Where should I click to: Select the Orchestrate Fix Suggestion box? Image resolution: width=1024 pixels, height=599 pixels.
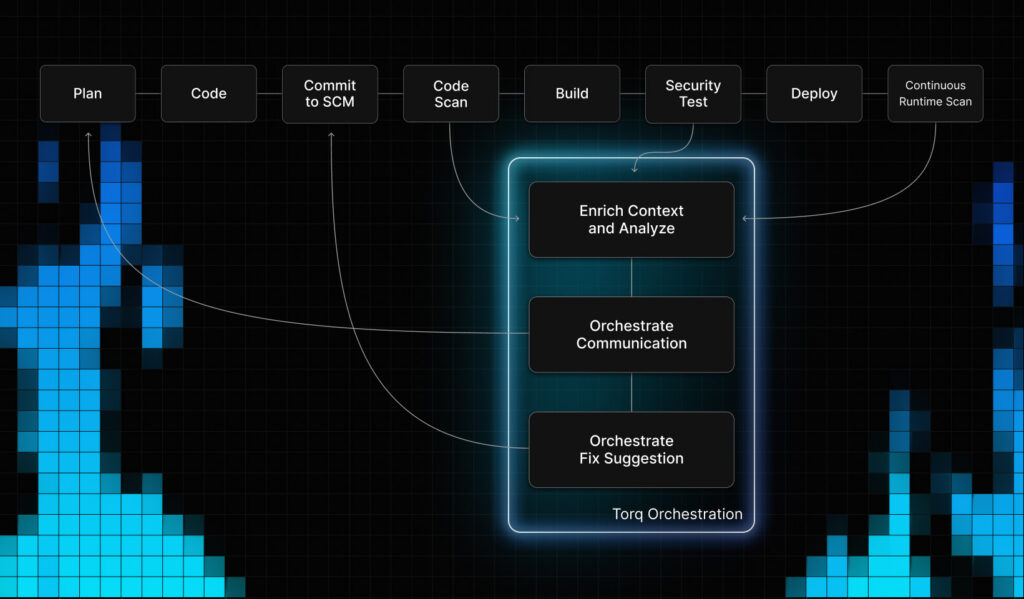tap(632, 449)
